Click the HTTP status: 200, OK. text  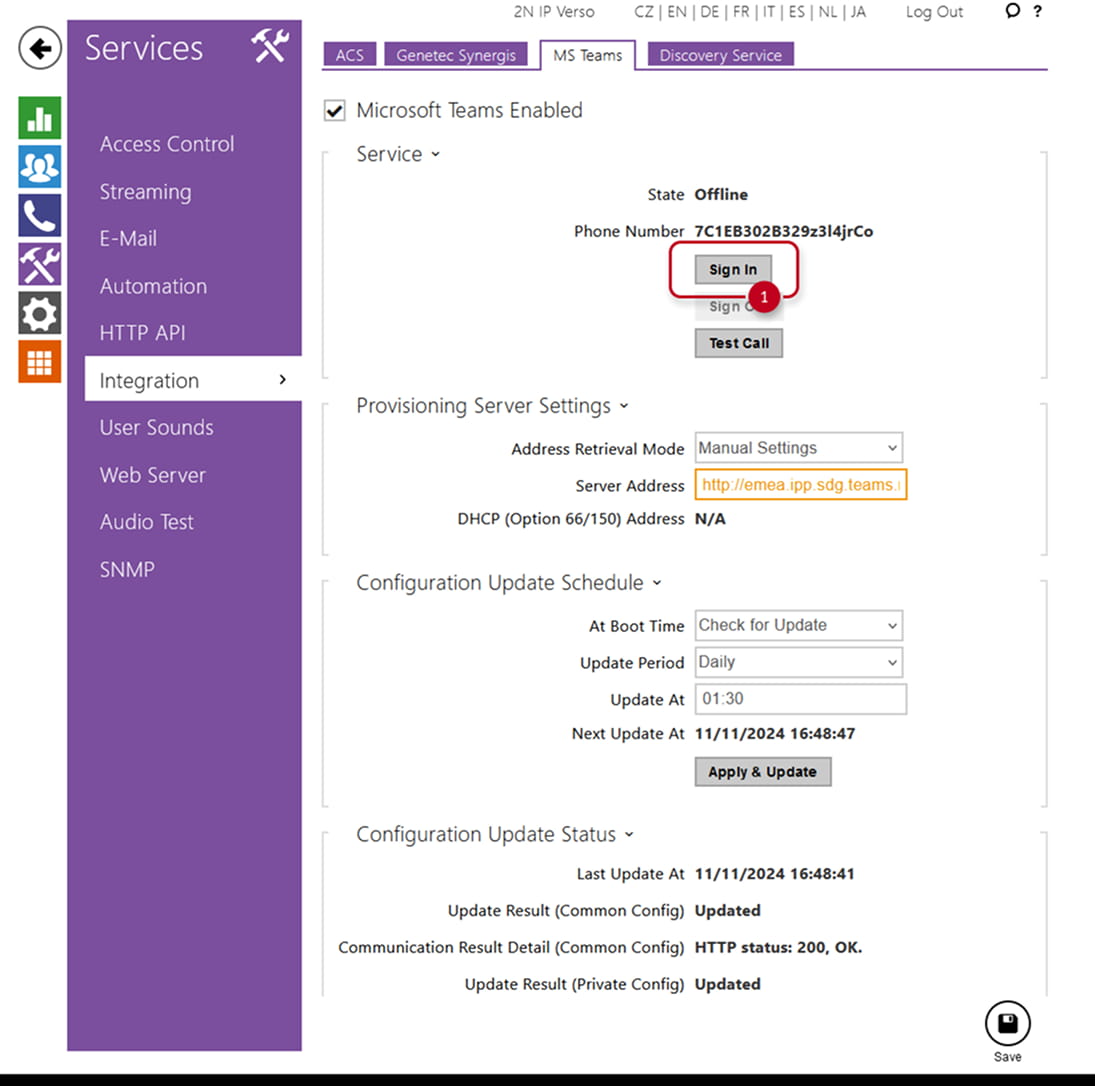778,947
